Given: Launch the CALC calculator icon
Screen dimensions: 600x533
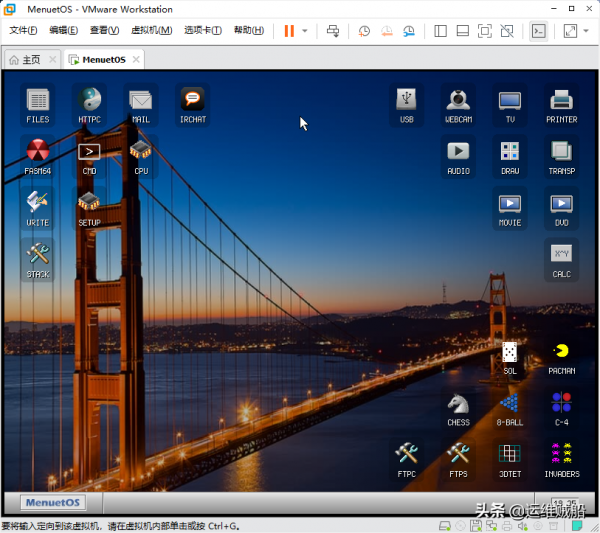Looking at the screenshot, I should [562, 256].
